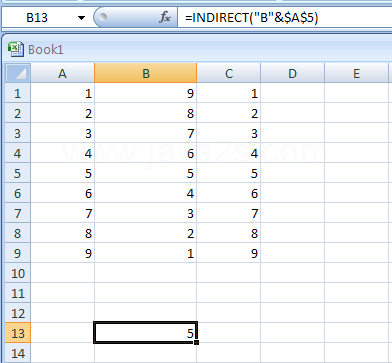This screenshot has width=392, height=363.
Task: Click cell A4 containing 4
Action: pyautogui.click(x=63, y=153)
